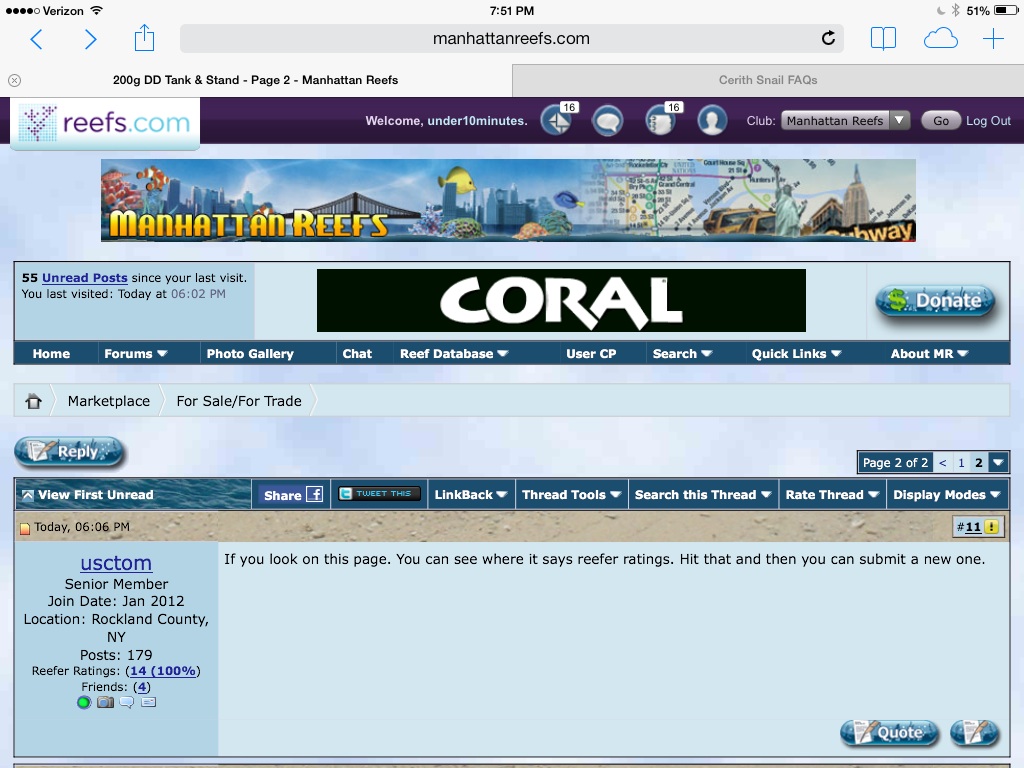Open usctom's profile link
The height and width of the screenshot is (768, 1024).
116,562
